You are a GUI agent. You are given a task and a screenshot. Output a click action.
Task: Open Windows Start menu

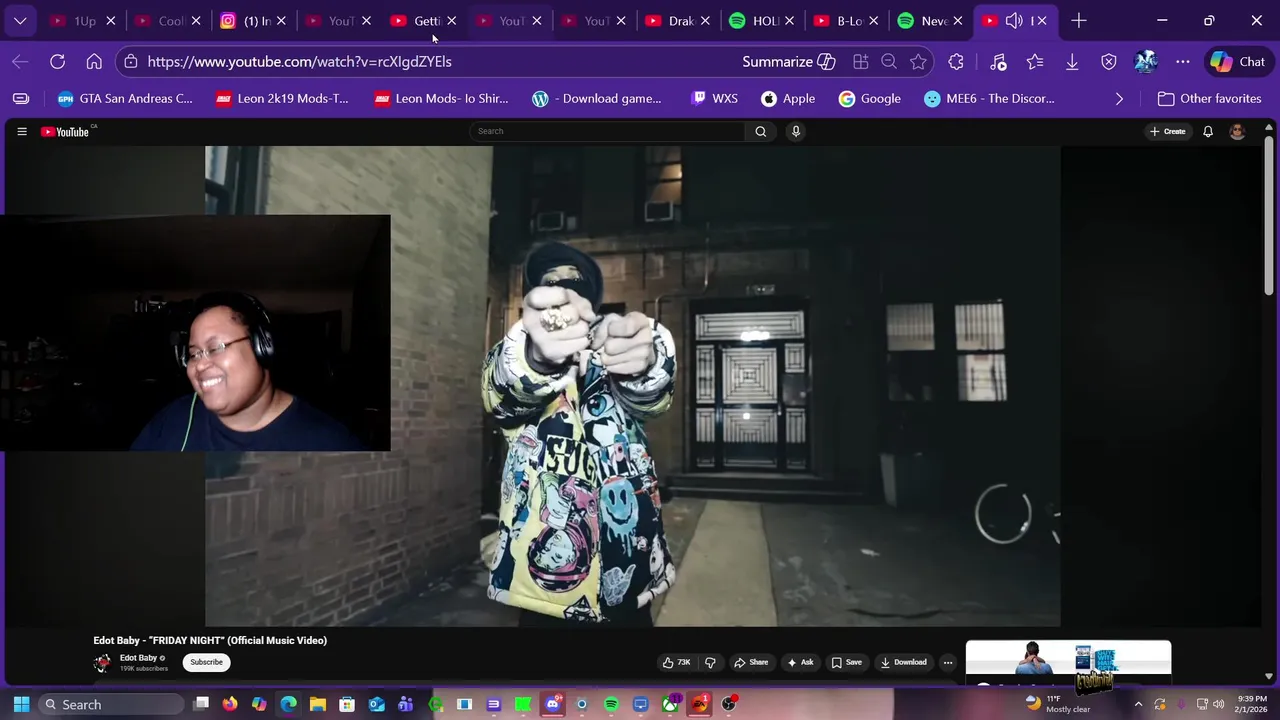click(x=21, y=705)
